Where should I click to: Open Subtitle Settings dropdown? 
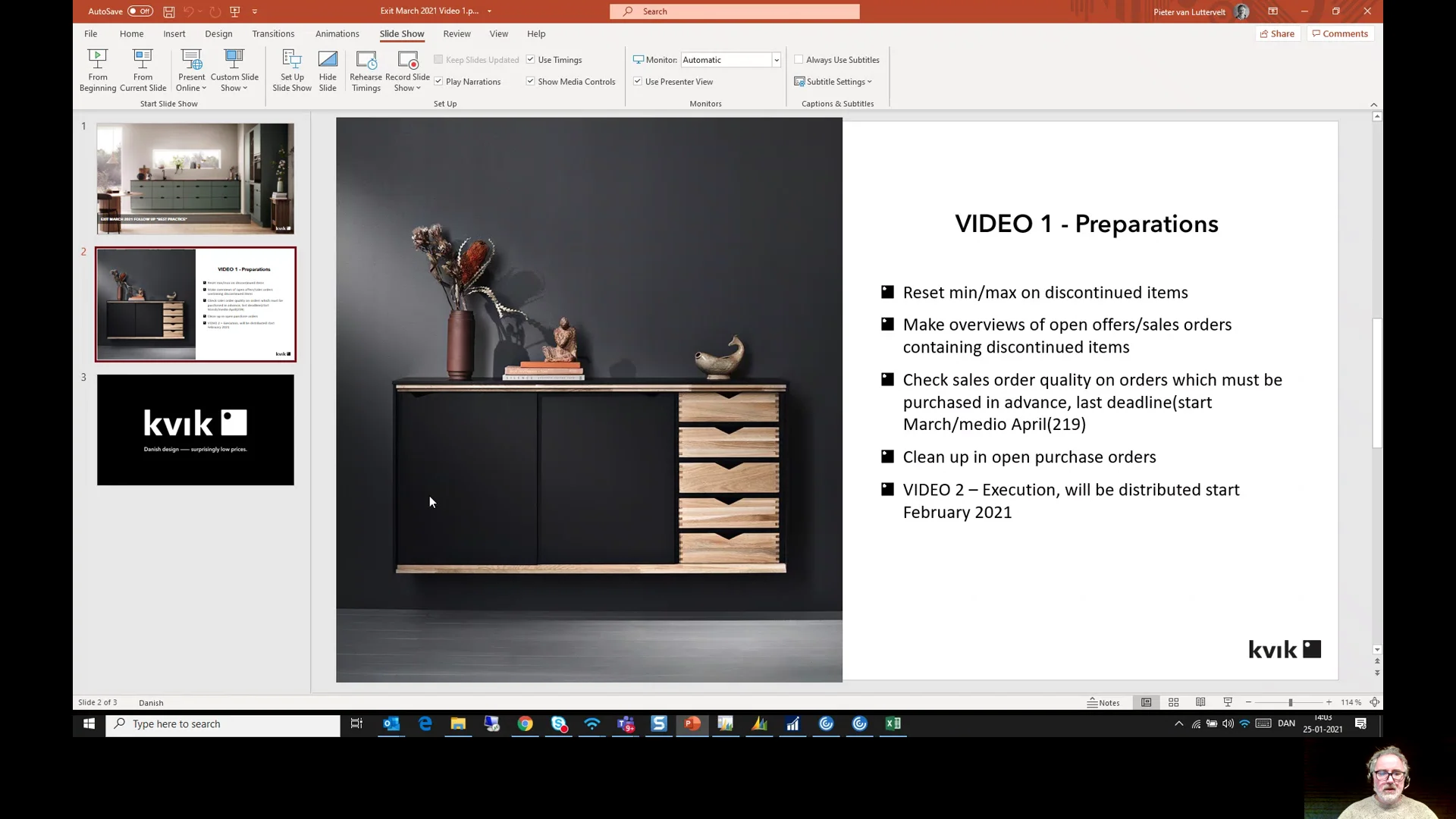point(834,81)
